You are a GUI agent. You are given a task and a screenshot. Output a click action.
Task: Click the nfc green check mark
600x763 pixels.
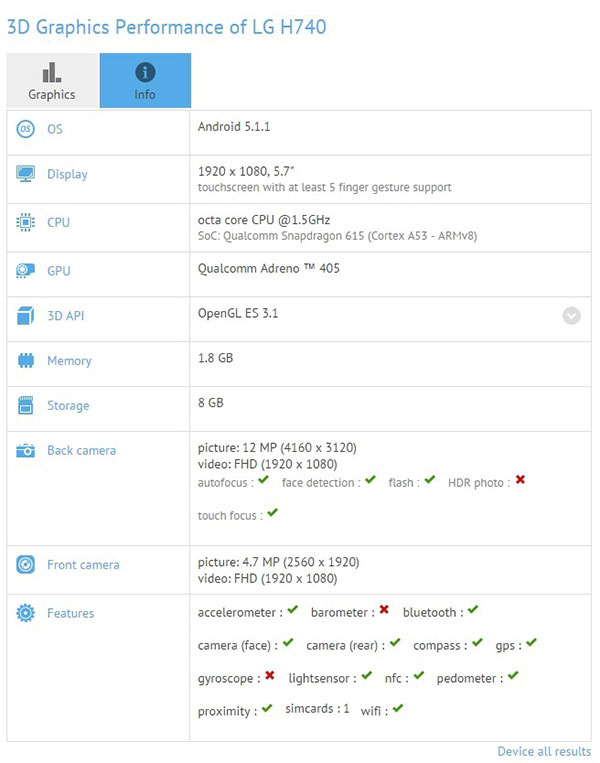[x=419, y=675]
